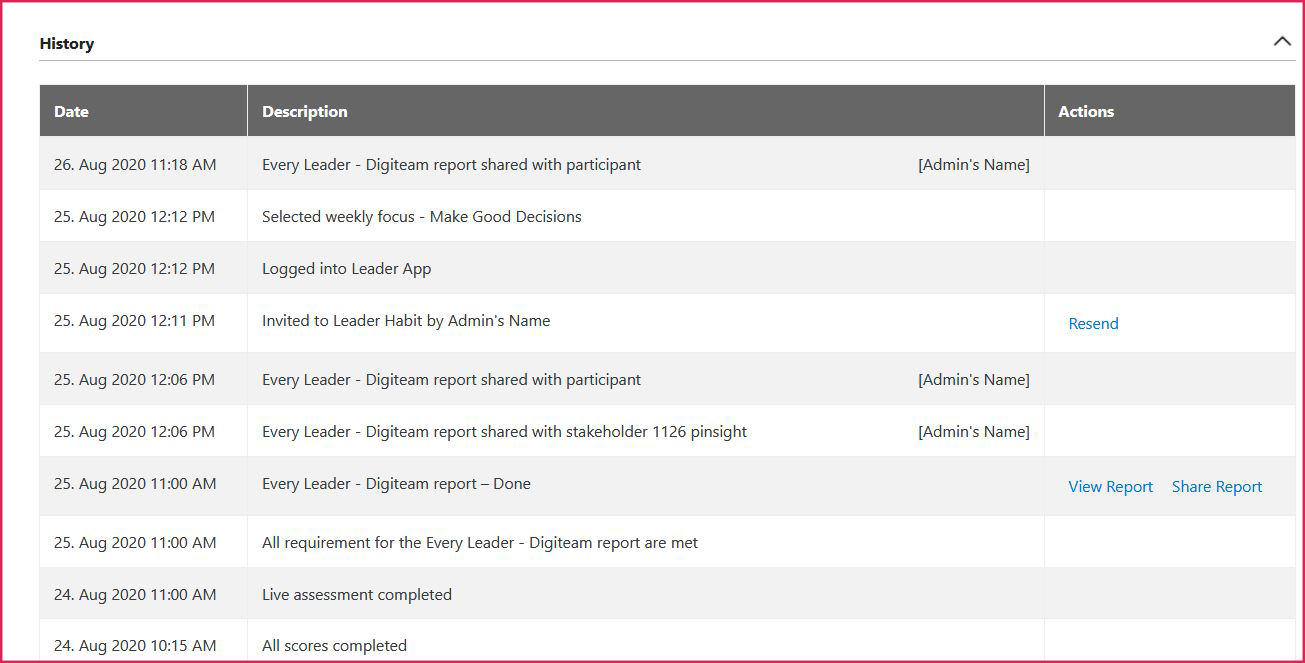1305x663 pixels.
Task: Click the 24. Aug 2020 10:15 AM date cell
Action: 135,646
